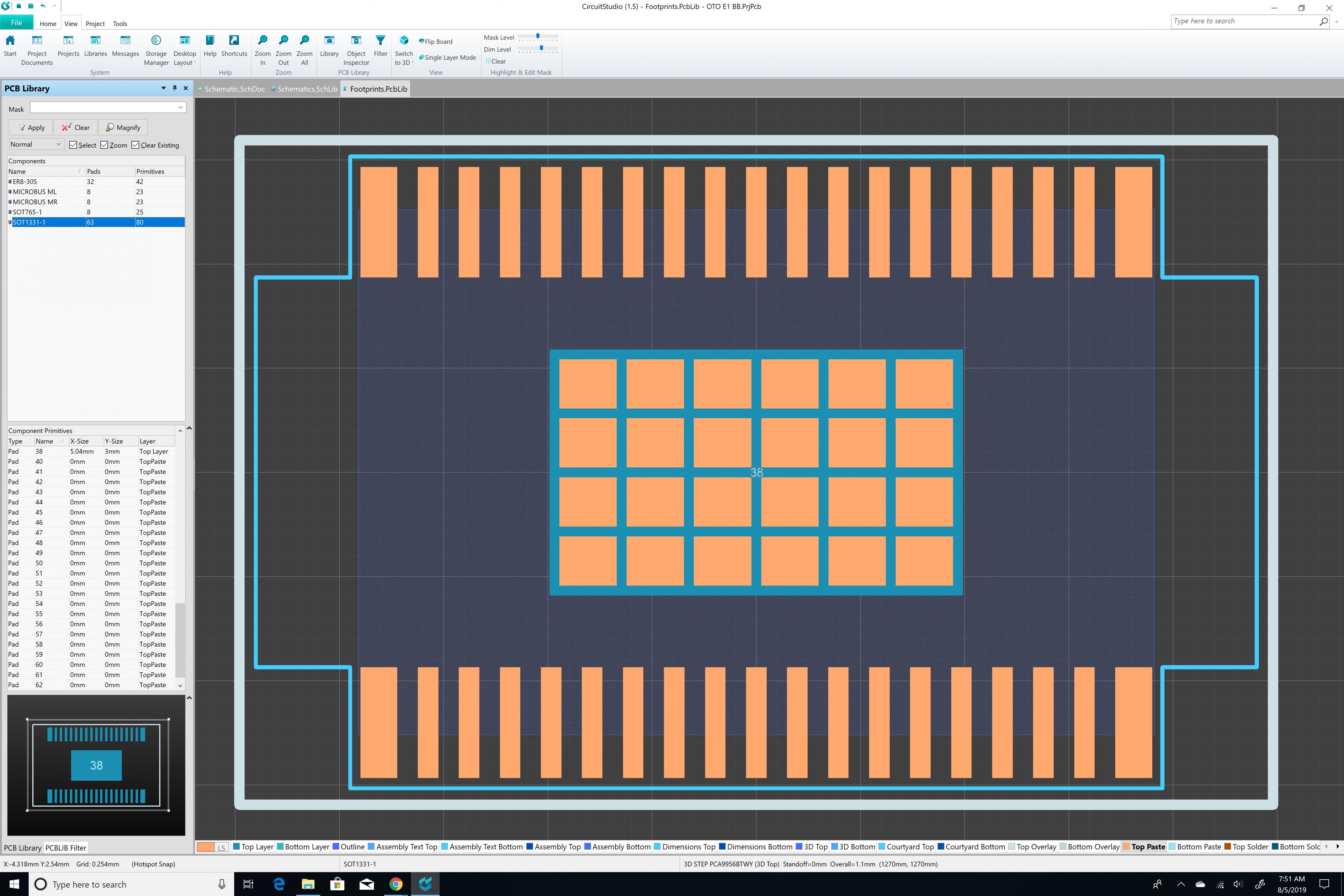
Task: Click the Apply button
Action: tap(31, 127)
